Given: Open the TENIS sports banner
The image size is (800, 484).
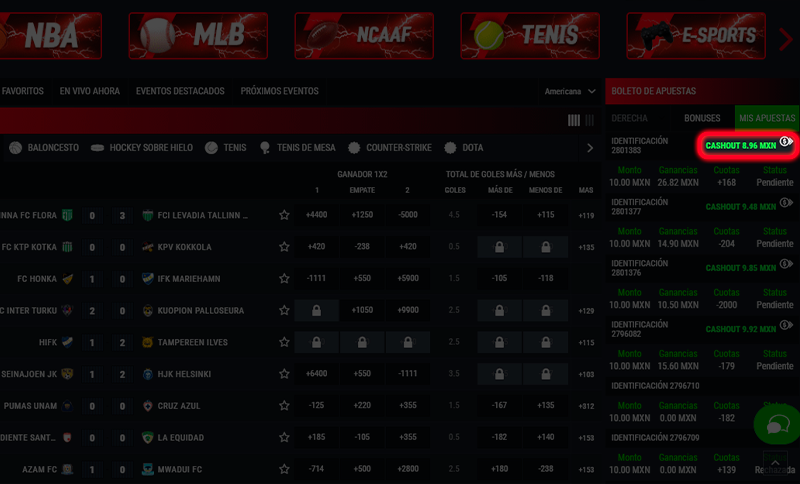Looking at the screenshot, I should pos(530,36).
